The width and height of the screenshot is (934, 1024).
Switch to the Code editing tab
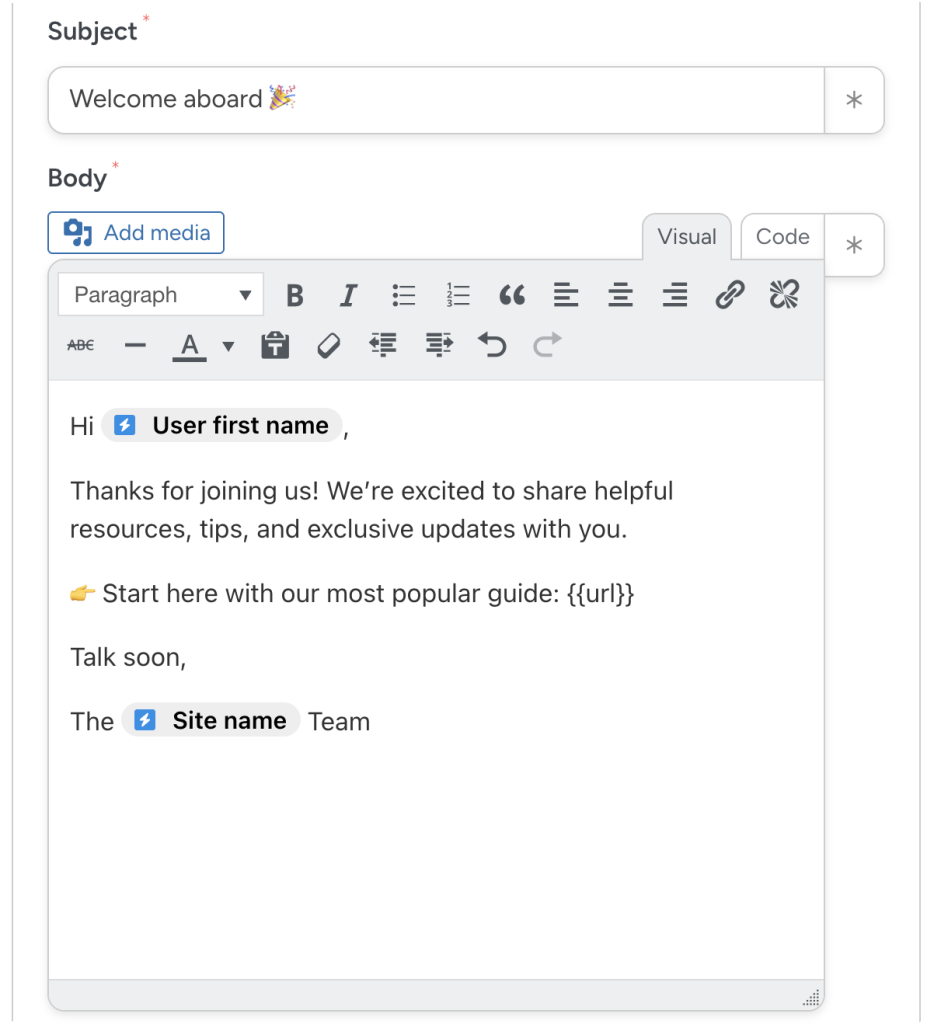781,237
